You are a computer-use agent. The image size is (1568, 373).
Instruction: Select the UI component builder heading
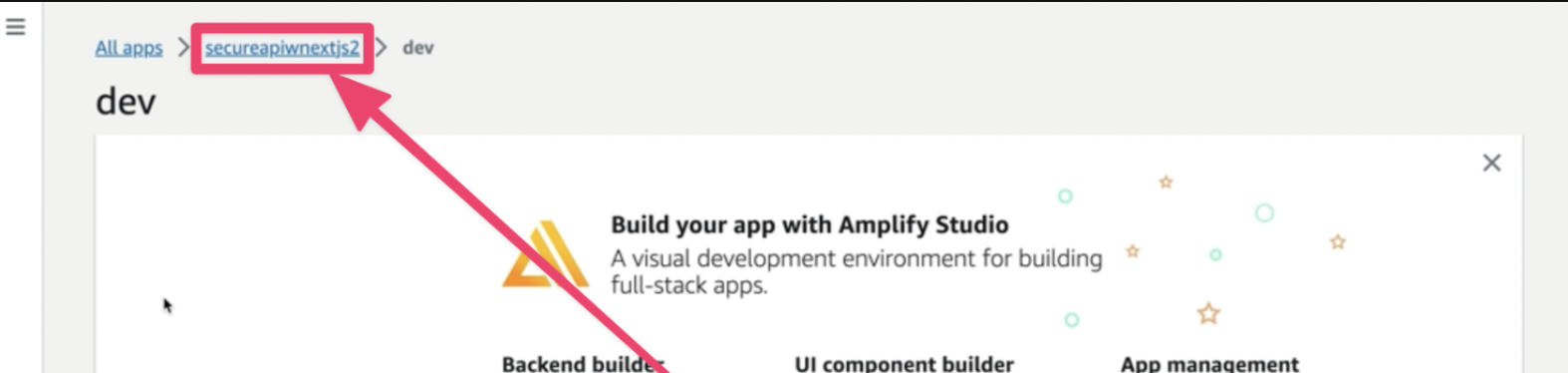coord(904,364)
